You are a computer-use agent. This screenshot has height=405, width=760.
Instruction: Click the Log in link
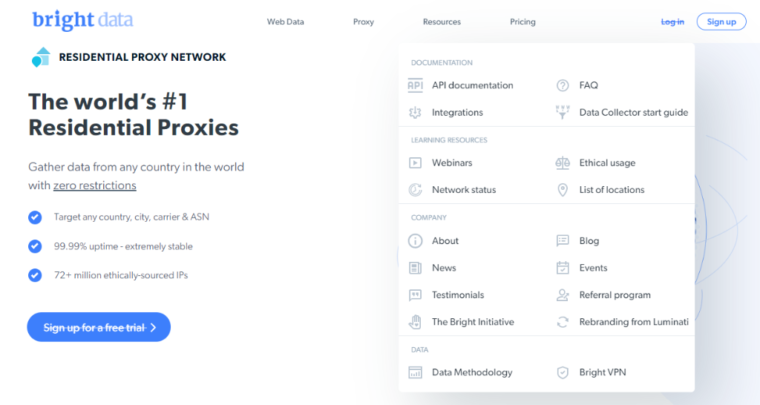click(x=673, y=22)
